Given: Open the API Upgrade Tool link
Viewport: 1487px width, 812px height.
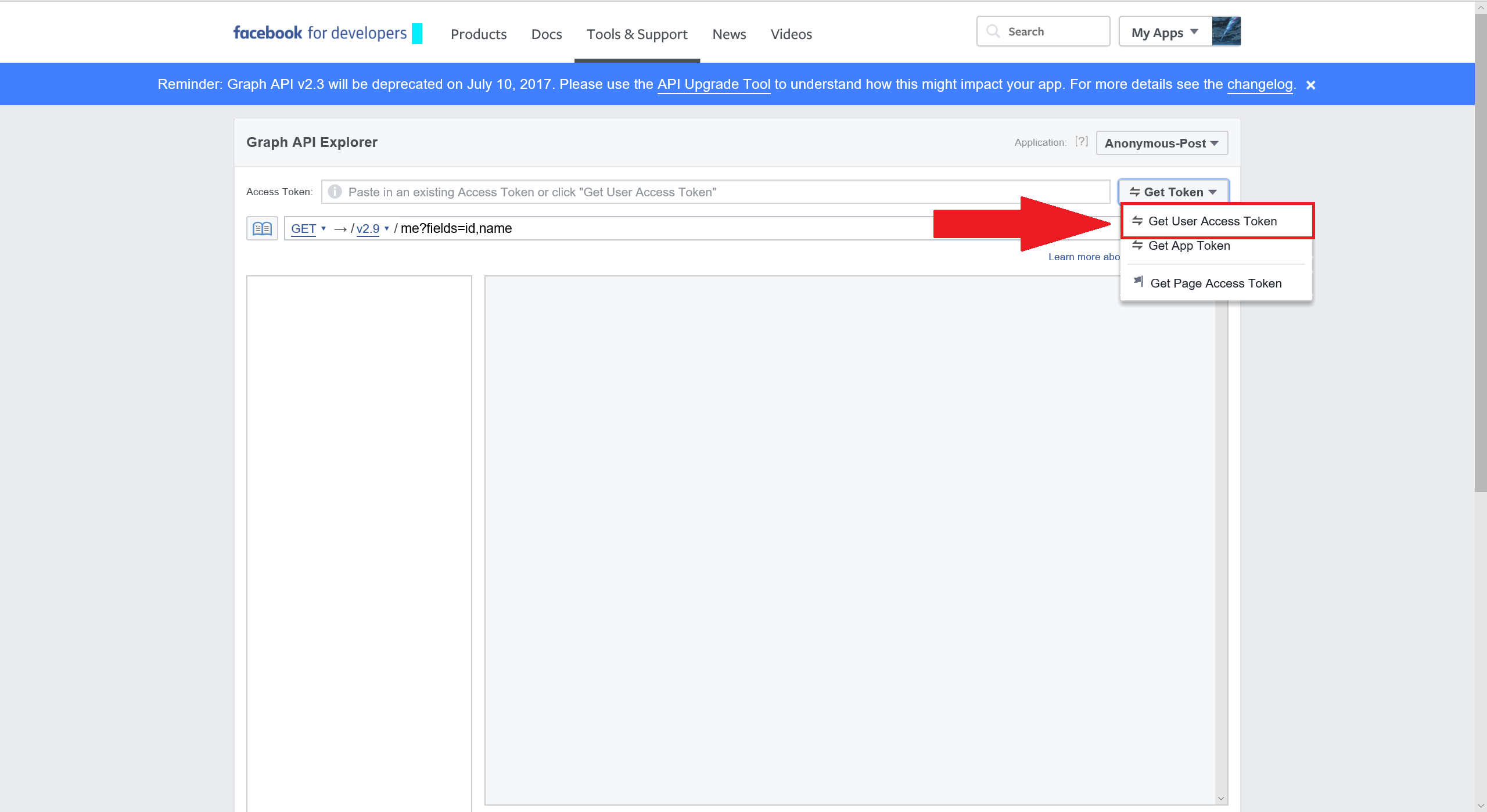Looking at the screenshot, I should click(x=713, y=84).
